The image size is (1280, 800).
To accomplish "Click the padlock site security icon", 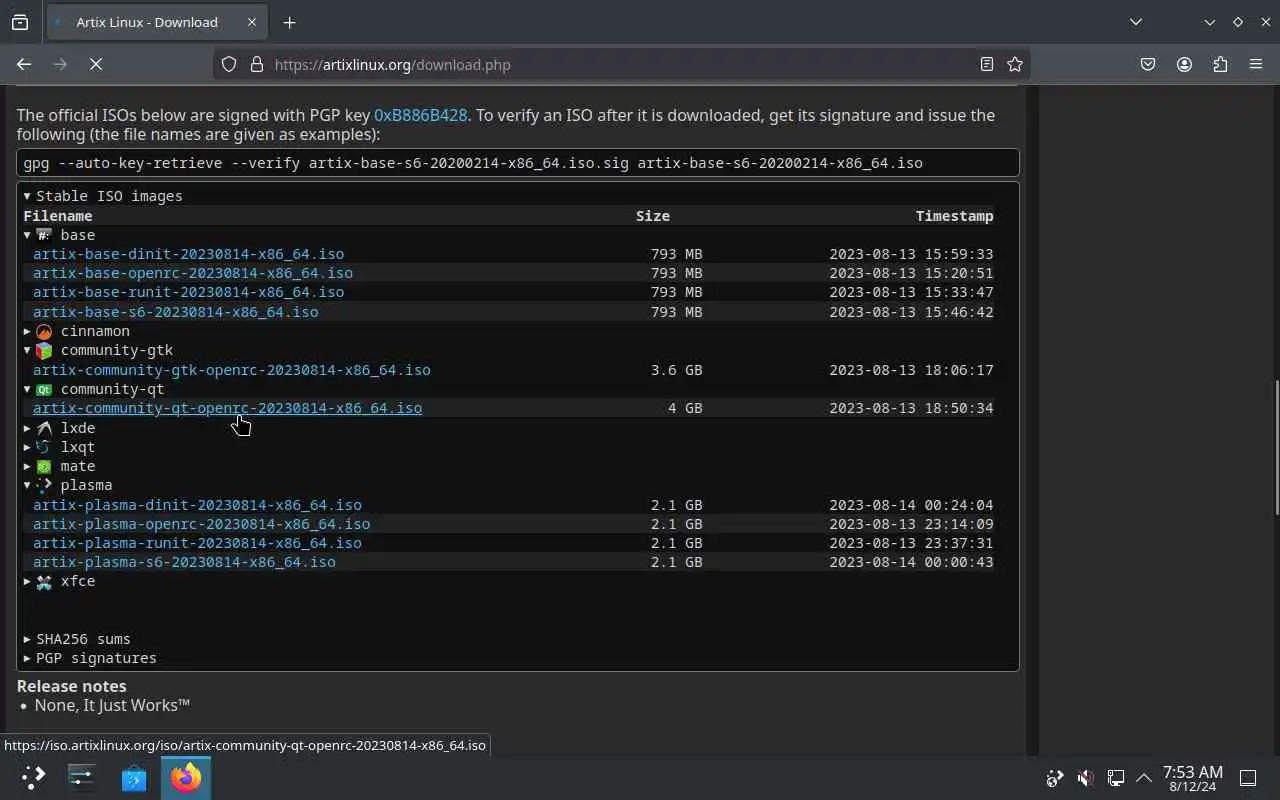I will click(256, 64).
